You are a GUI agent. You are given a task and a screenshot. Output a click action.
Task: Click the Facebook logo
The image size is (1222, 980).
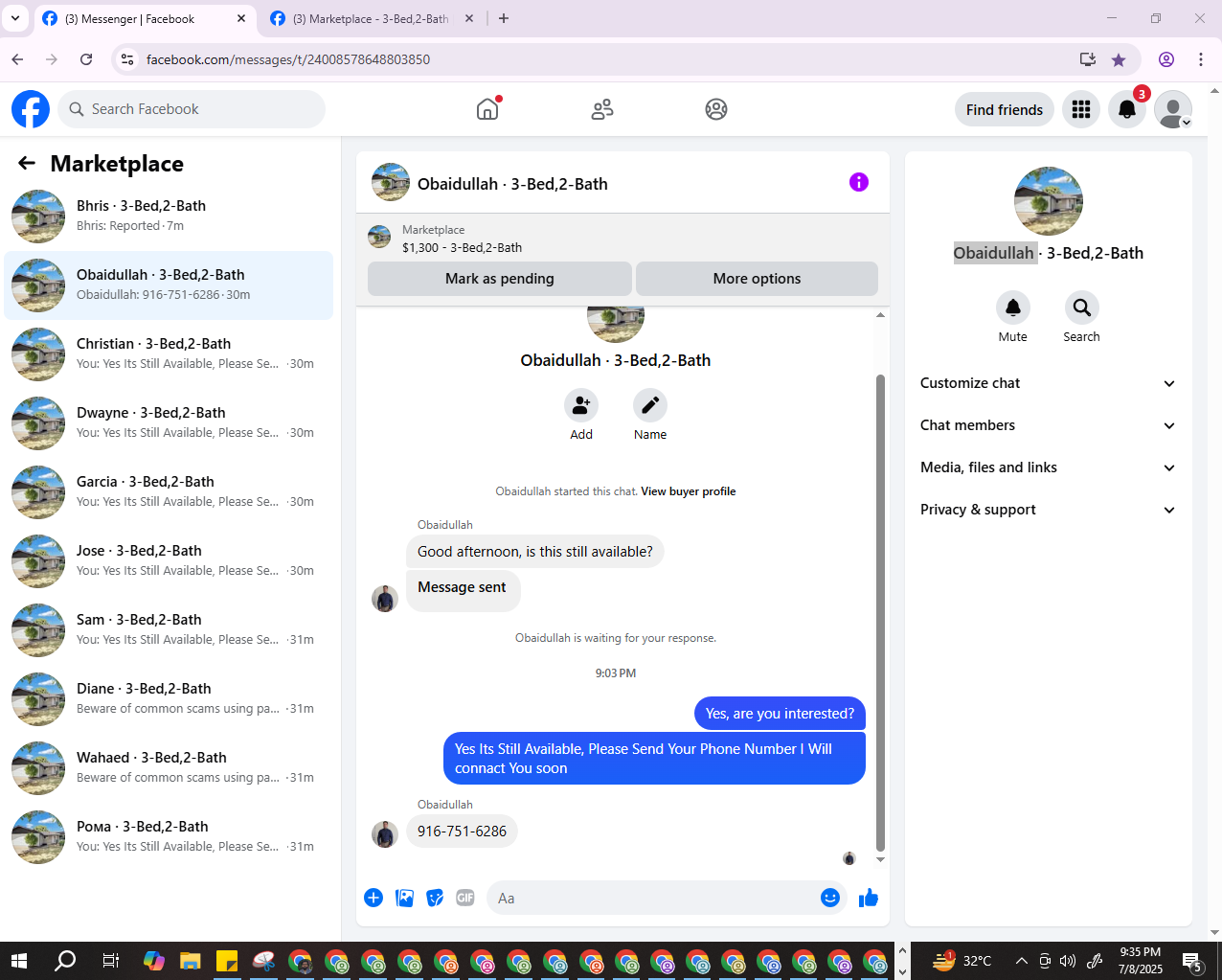click(x=31, y=109)
